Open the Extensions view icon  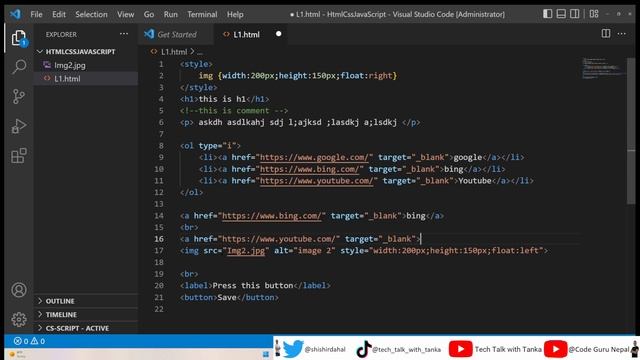pyautogui.click(x=19, y=156)
